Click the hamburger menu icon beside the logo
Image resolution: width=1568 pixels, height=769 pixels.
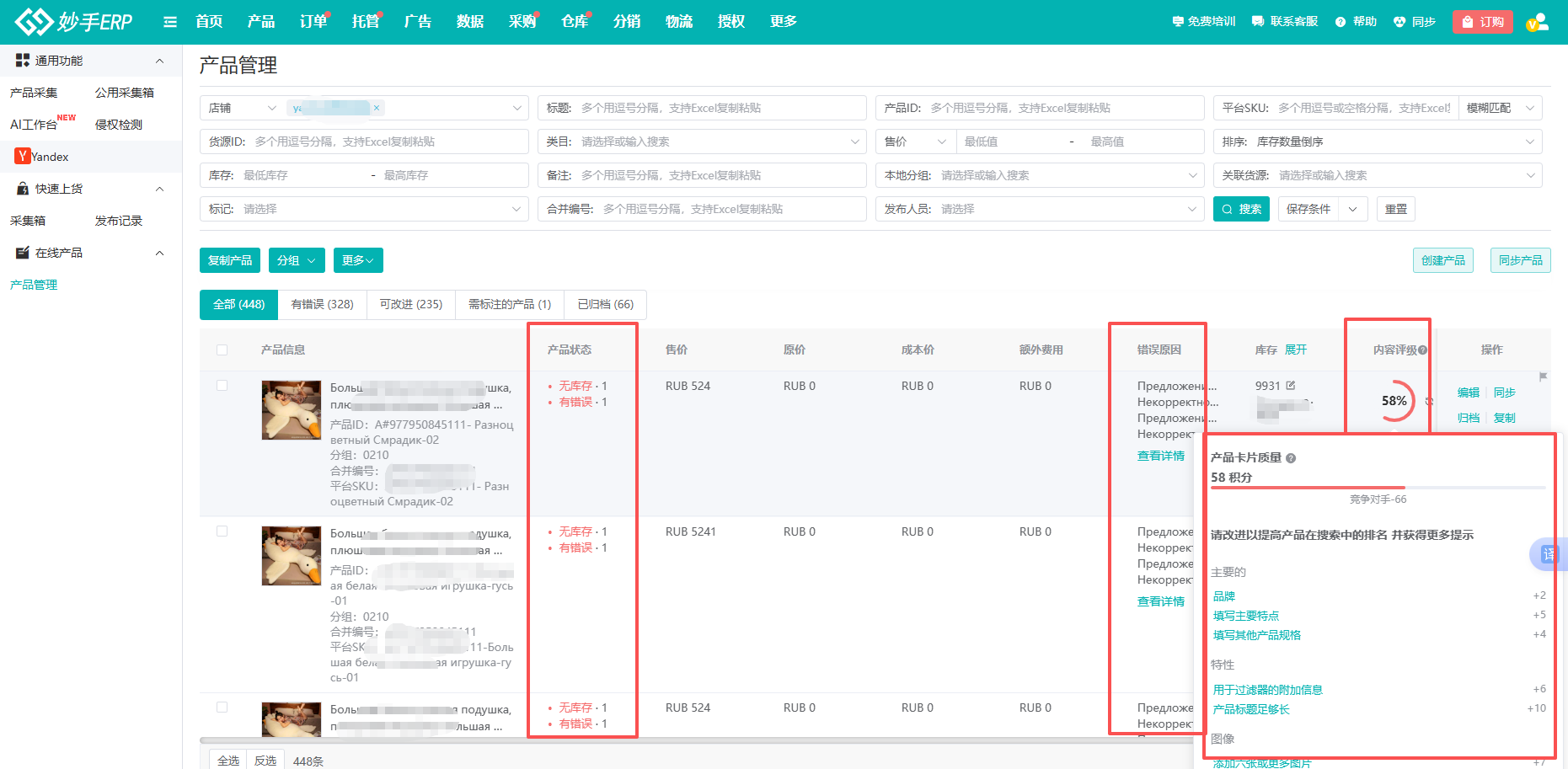[170, 22]
